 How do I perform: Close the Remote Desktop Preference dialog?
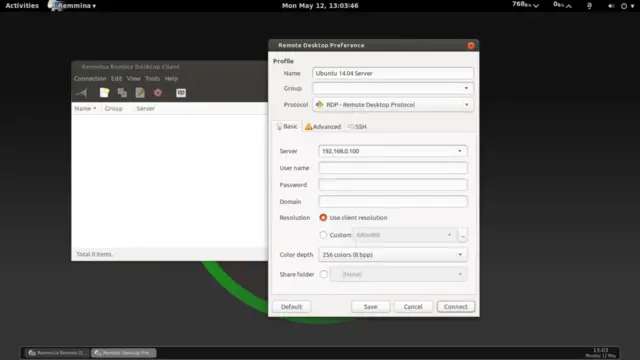[x=471, y=45]
